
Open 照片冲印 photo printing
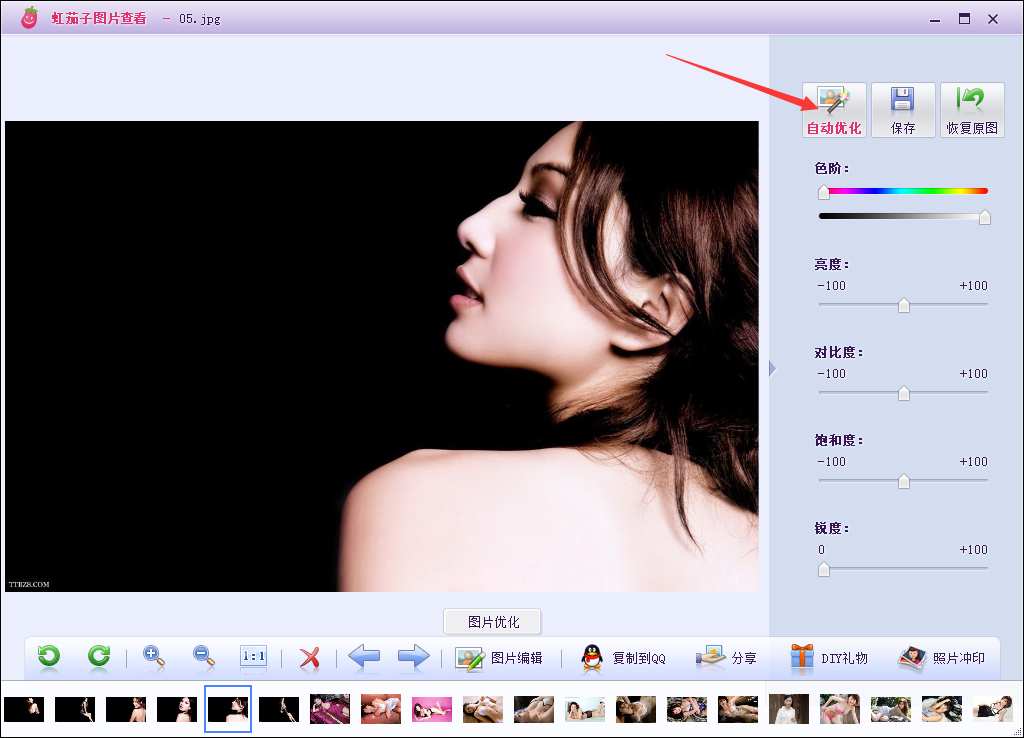click(942, 657)
